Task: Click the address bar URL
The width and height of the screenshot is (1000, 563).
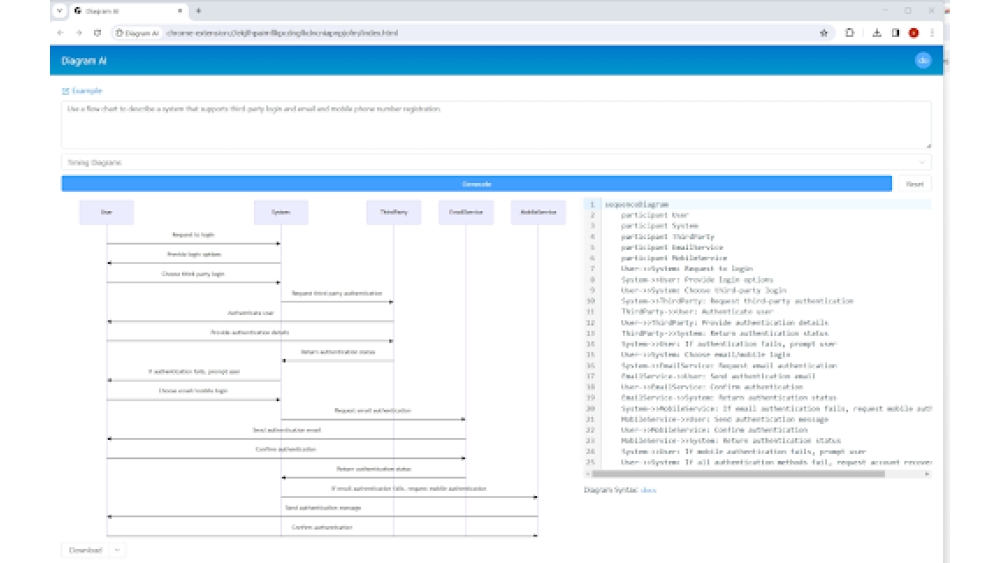Action: [x=282, y=33]
